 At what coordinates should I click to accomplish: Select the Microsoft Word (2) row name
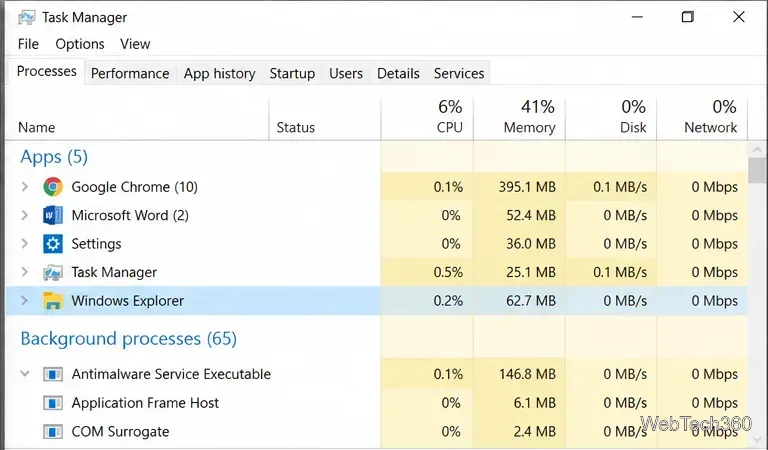pos(130,215)
